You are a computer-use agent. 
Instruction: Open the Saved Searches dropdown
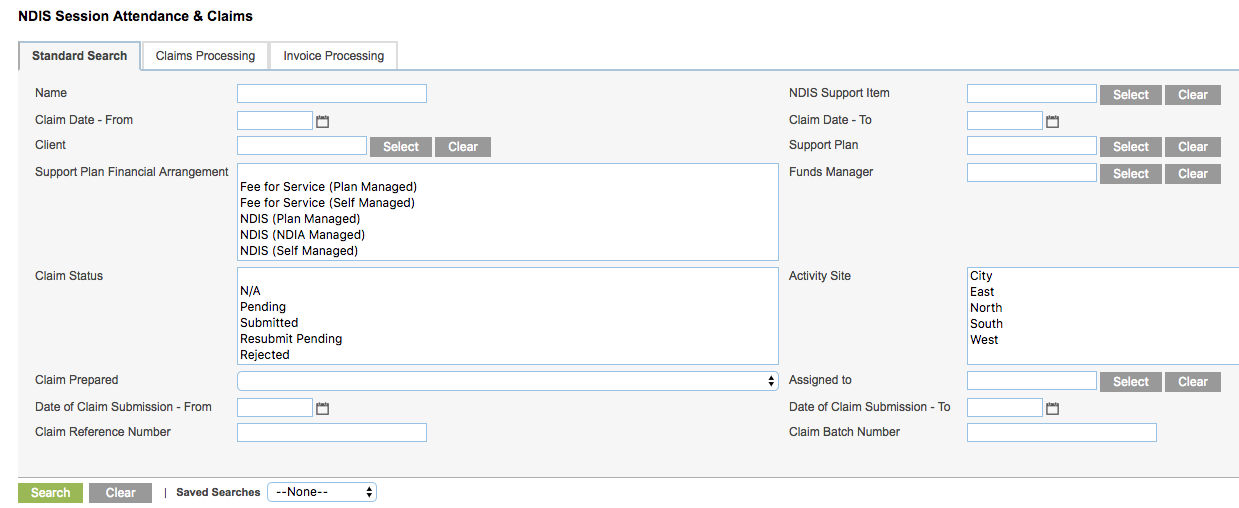(322, 492)
